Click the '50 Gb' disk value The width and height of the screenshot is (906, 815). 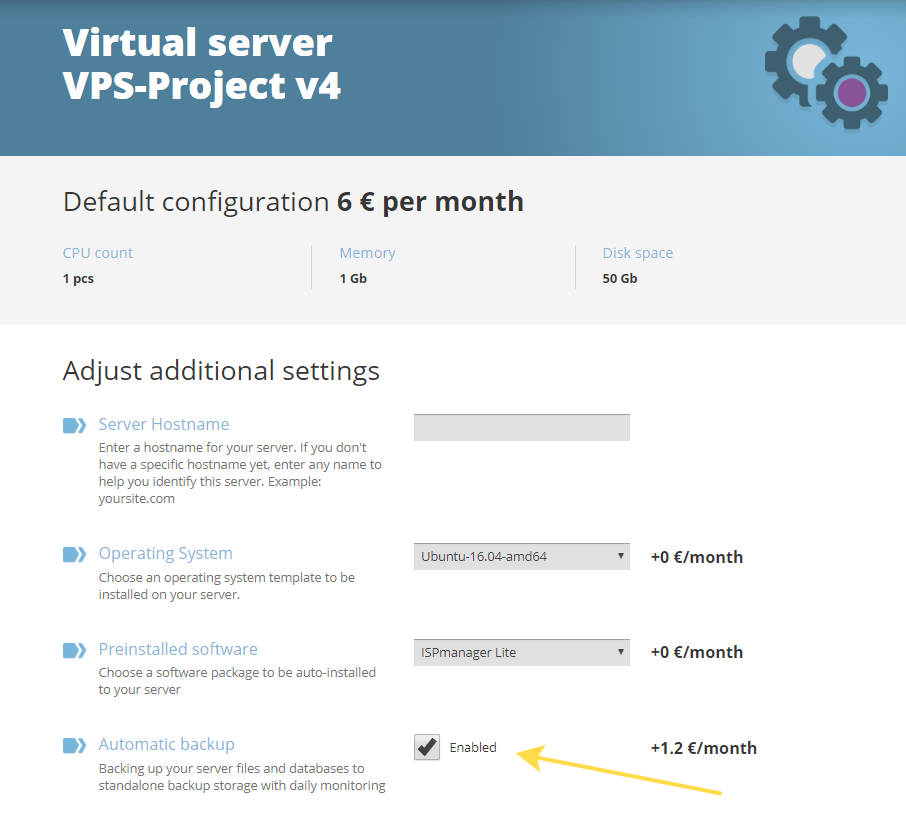tap(620, 278)
